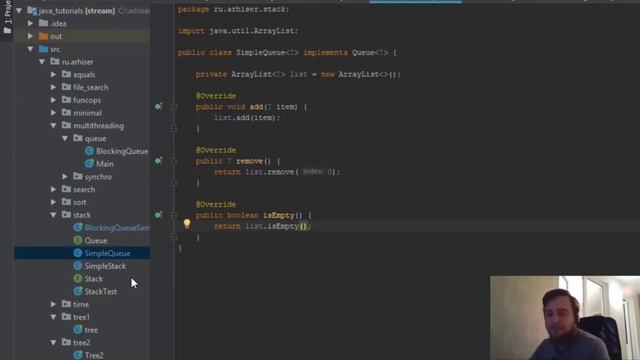Collapse the multithreading package arrow
Image resolution: width=640 pixels, height=360 pixels.
pyautogui.click(x=53, y=126)
